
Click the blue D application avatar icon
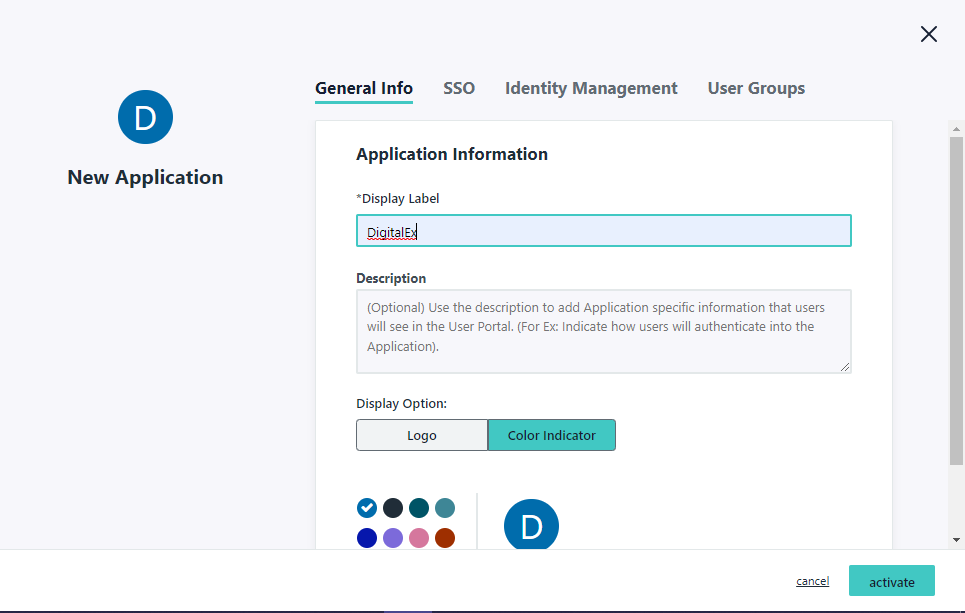(x=145, y=117)
